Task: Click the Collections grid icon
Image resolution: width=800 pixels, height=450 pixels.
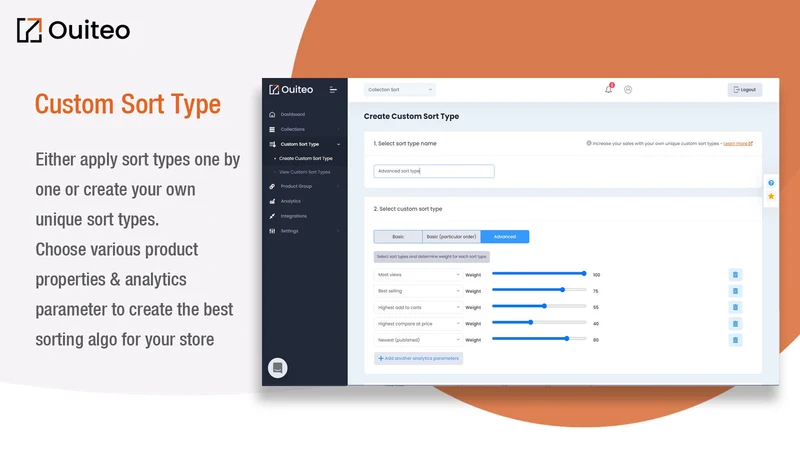Action: 272,129
